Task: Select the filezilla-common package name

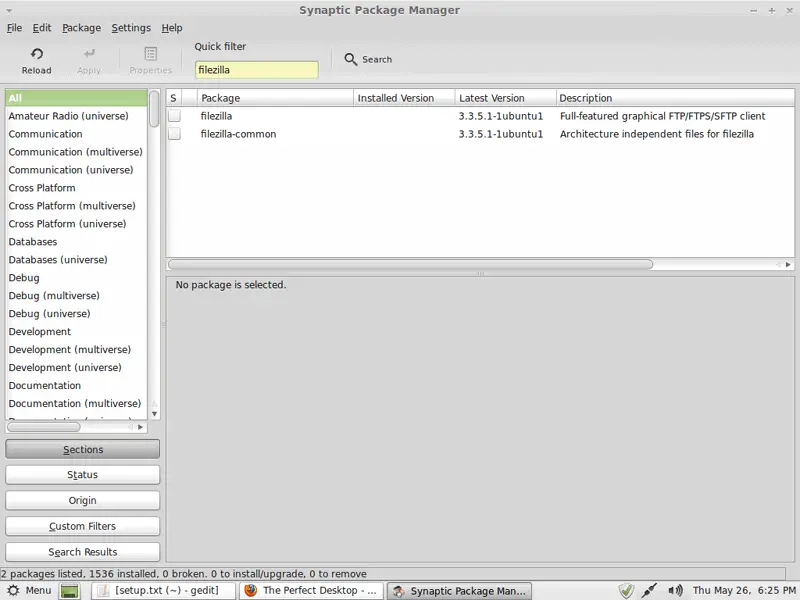Action: coord(238,134)
